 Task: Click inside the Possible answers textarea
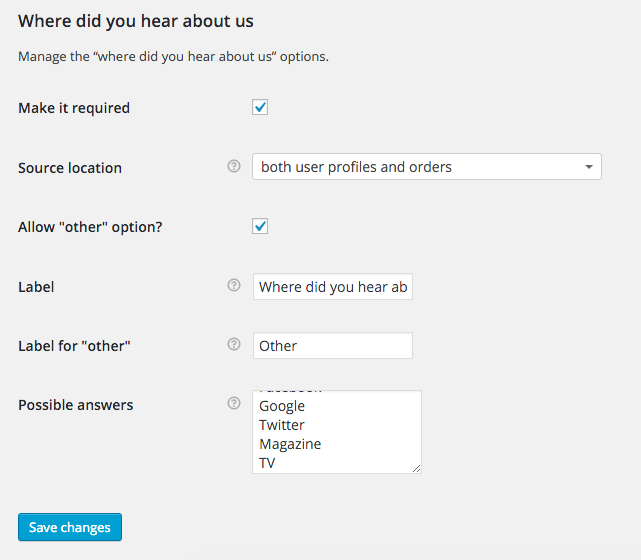337,432
